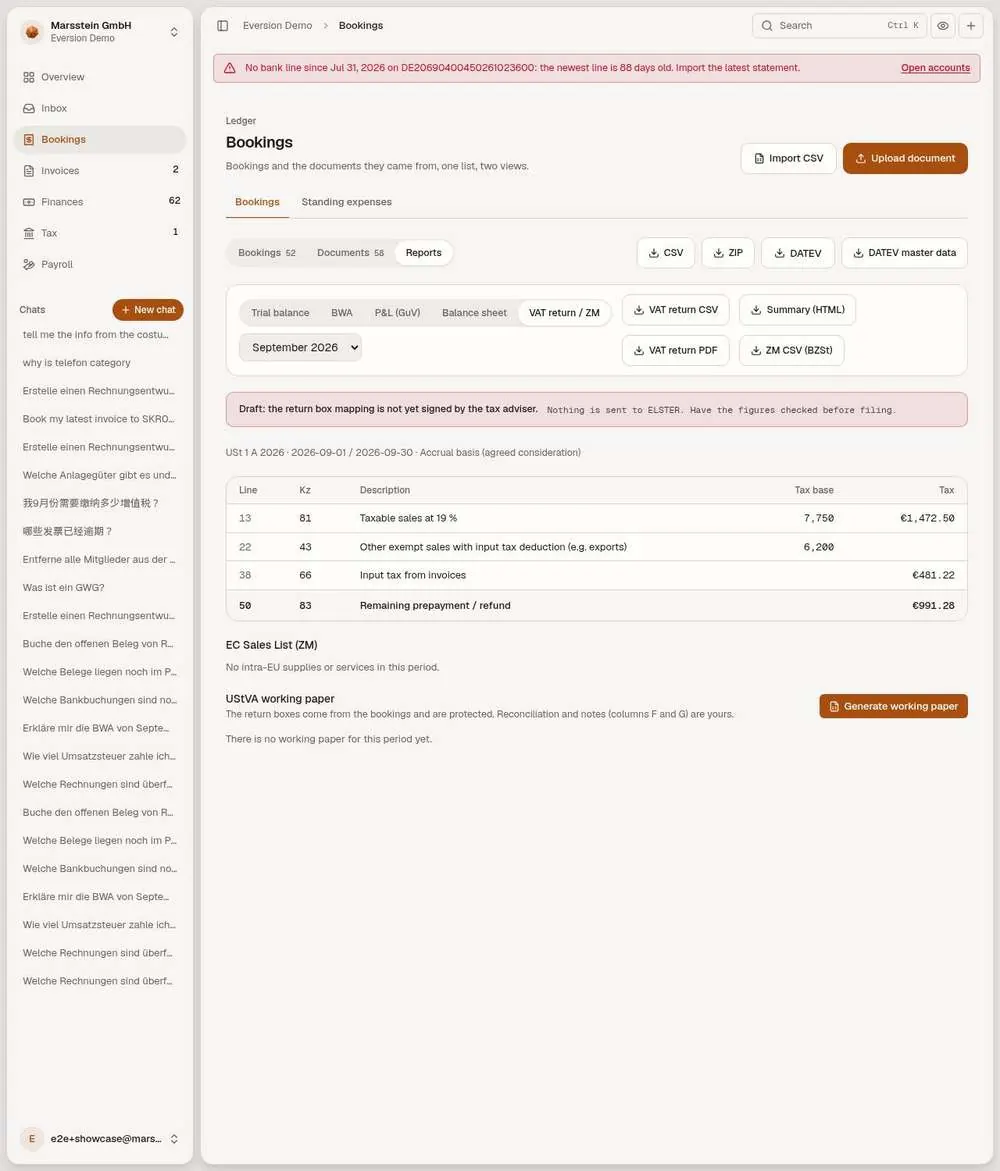Click Eversion Demo breadcrumb
The width and height of the screenshot is (1000, 1171).
click(277, 25)
